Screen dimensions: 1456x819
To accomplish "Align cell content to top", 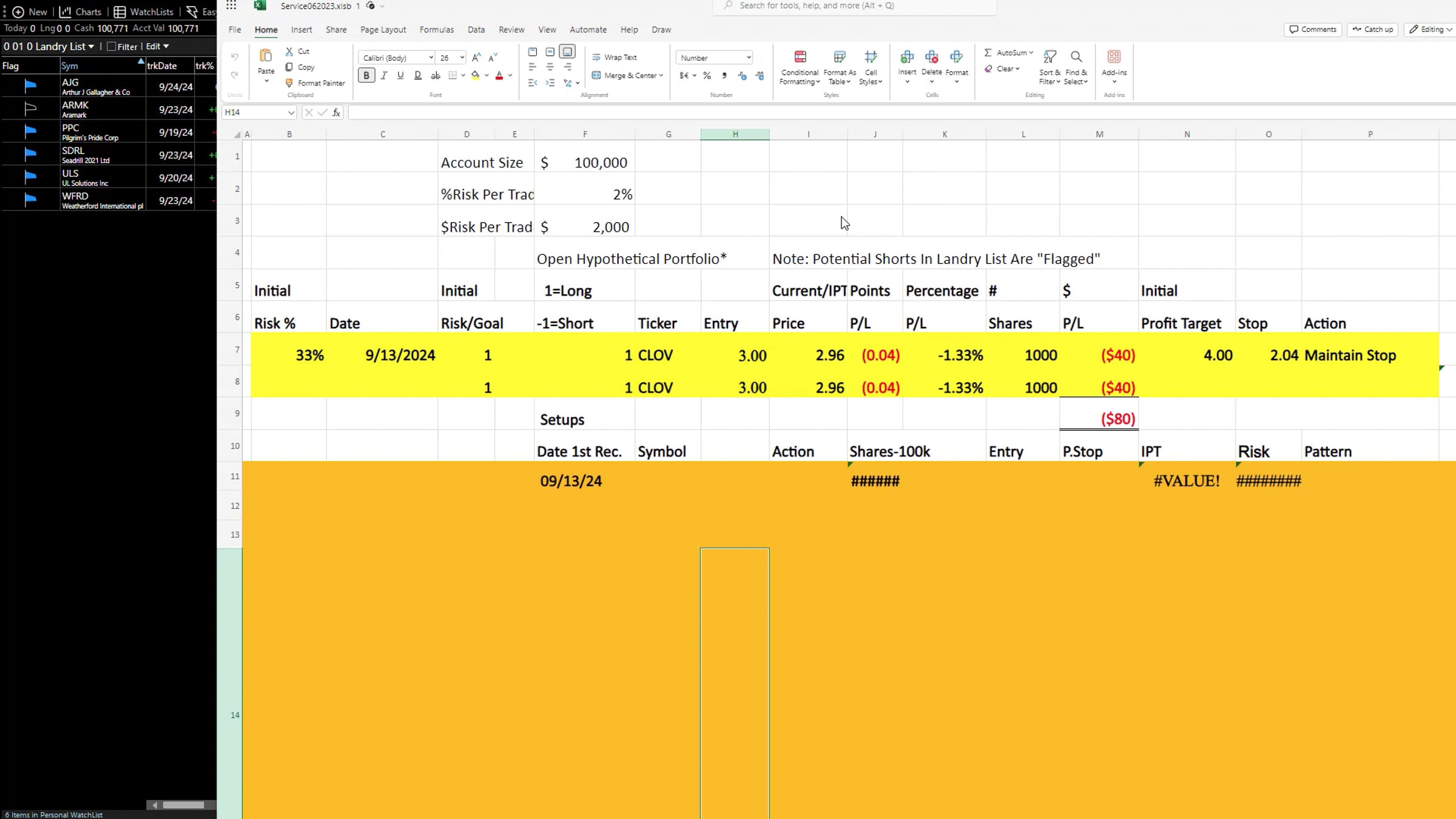I will tap(533, 52).
